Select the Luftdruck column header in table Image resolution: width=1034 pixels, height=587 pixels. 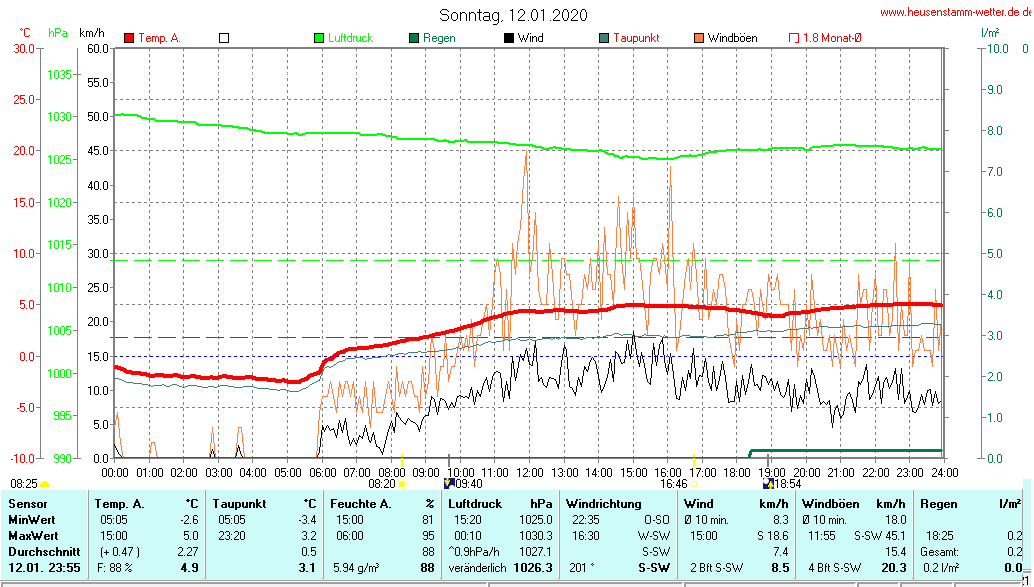475,504
